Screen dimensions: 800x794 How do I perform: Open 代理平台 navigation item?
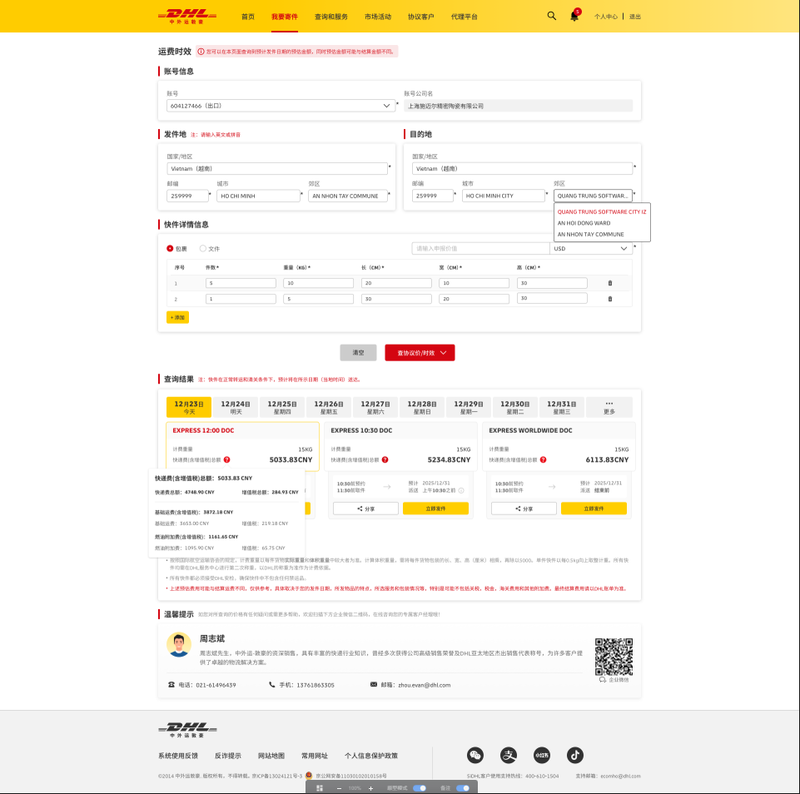(464, 17)
